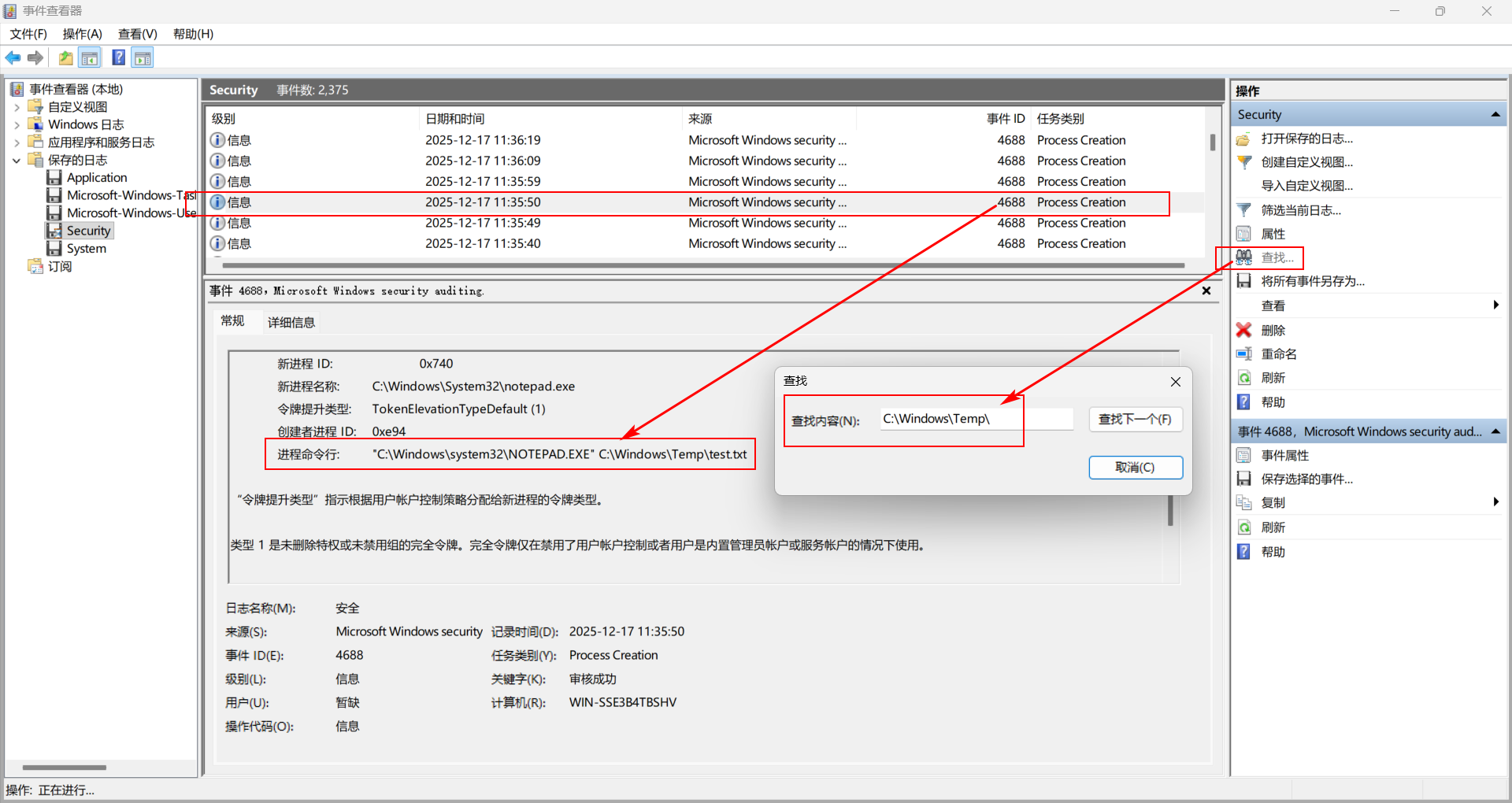This screenshot has height=803, width=1512.
Task: Click the Copy icon in event actions
Action: 1244,502
